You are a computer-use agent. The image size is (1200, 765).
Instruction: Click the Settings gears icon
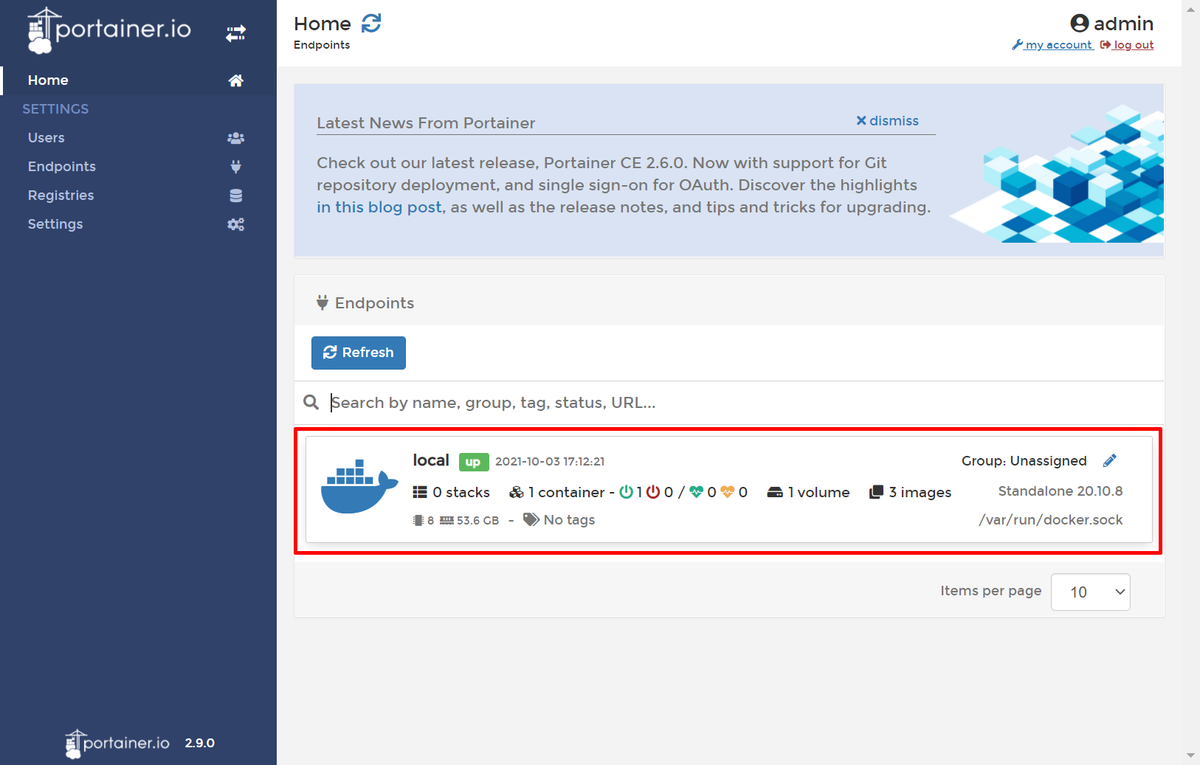pyautogui.click(x=236, y=225)
